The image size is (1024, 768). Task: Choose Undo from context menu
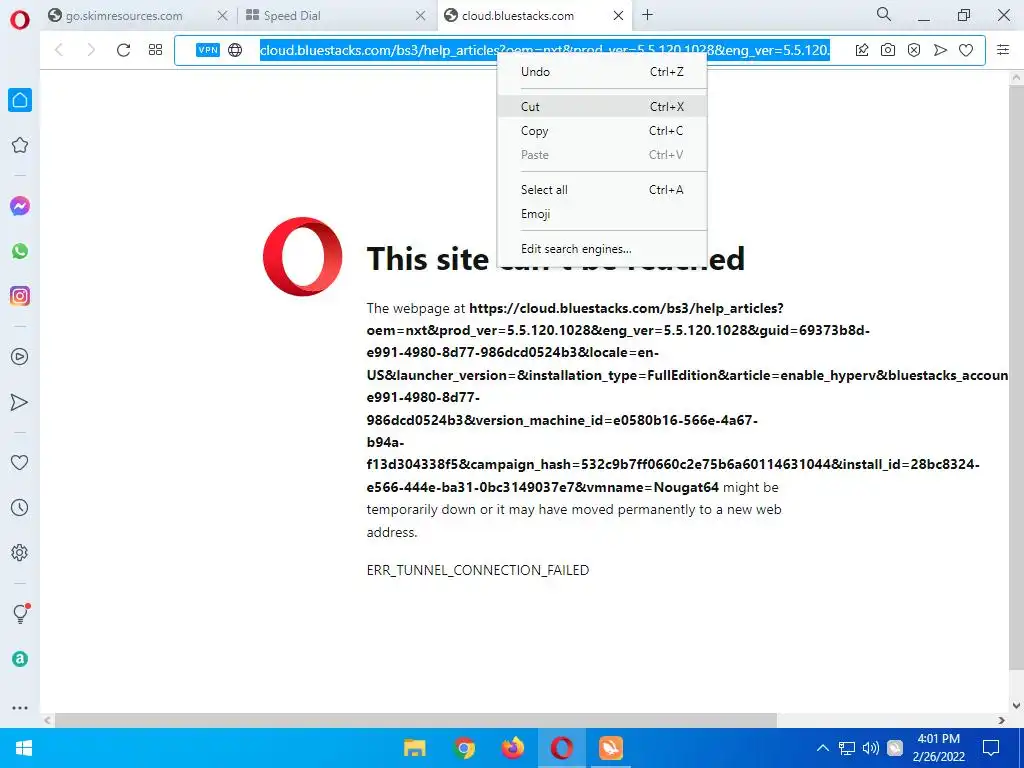coord(602,72)
